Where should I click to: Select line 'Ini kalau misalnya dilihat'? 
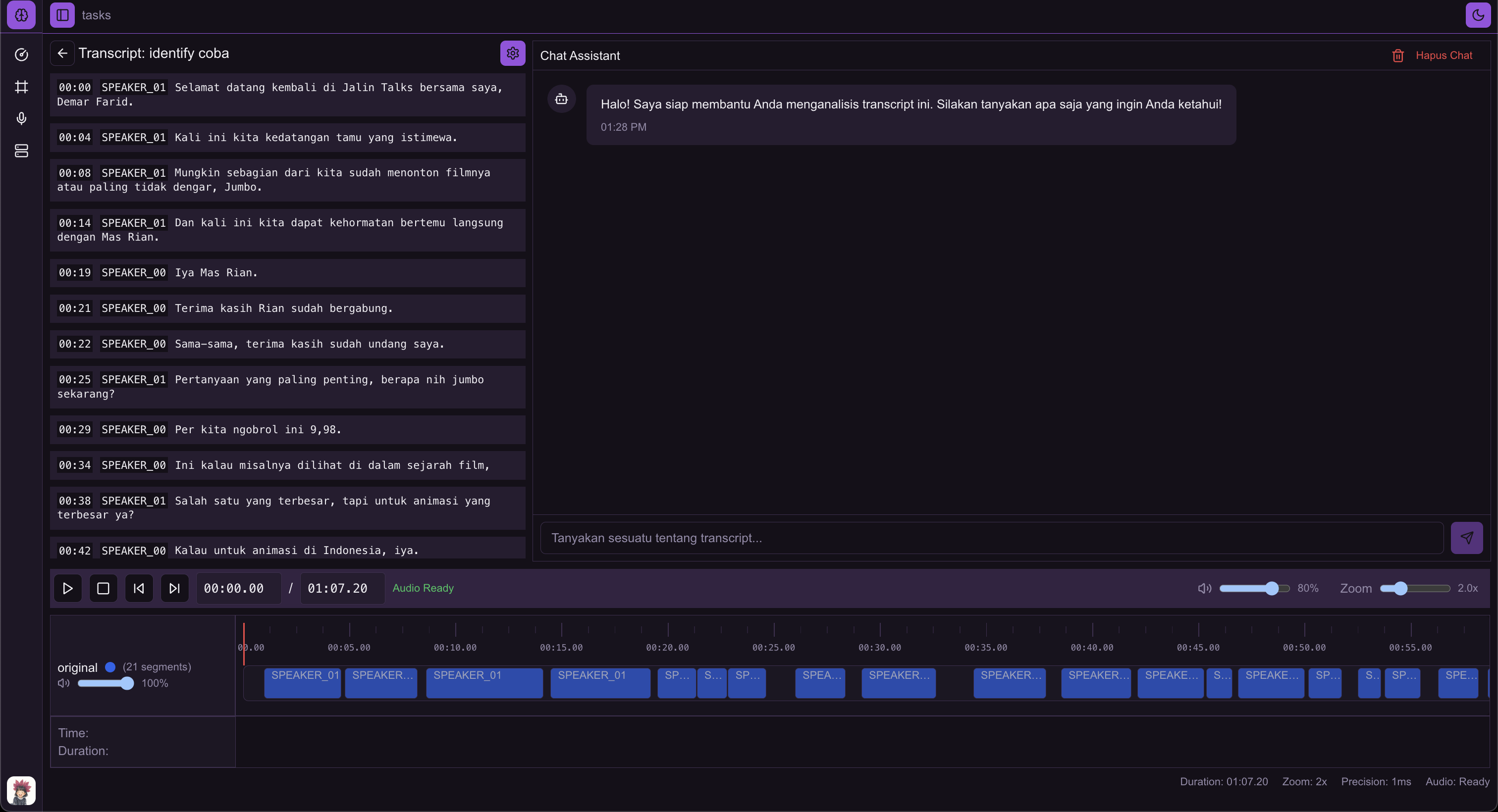(x=287, y=465)
